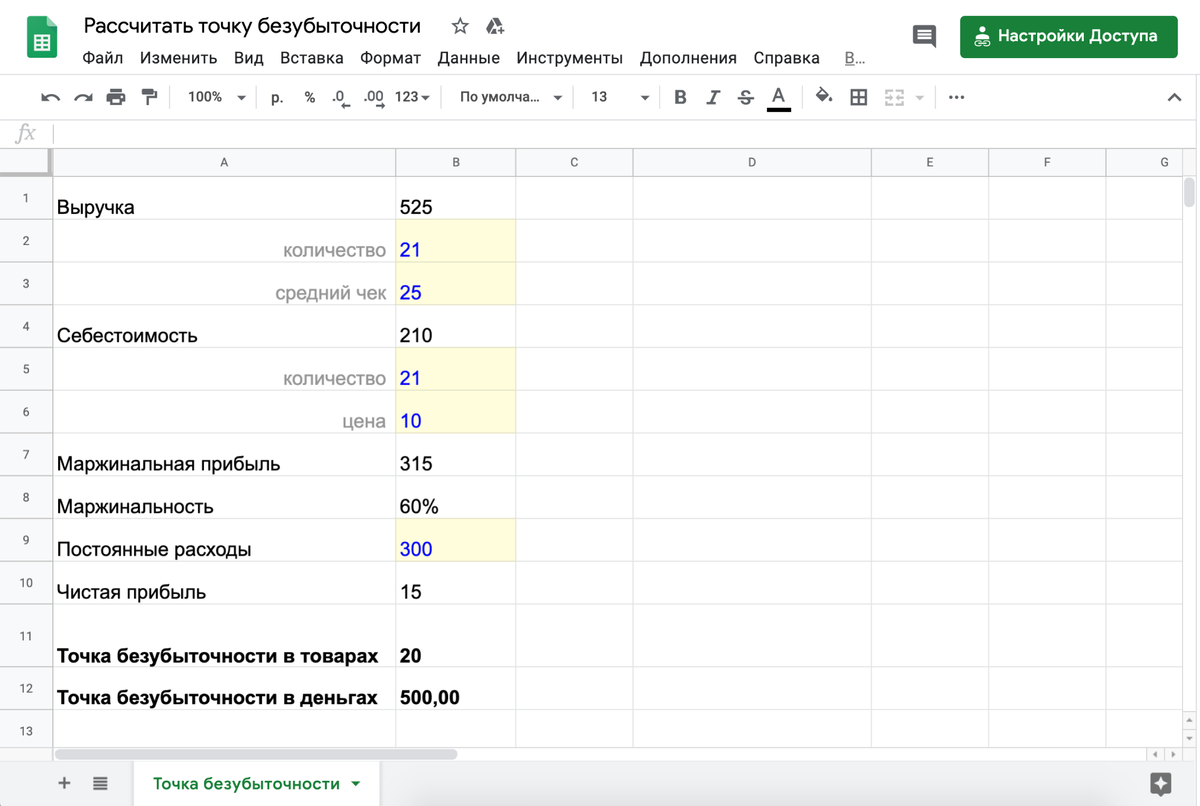The image size is (1200, 806).
Task: Click the vertical scrollbar thumb
Action: coord(1189,191)
